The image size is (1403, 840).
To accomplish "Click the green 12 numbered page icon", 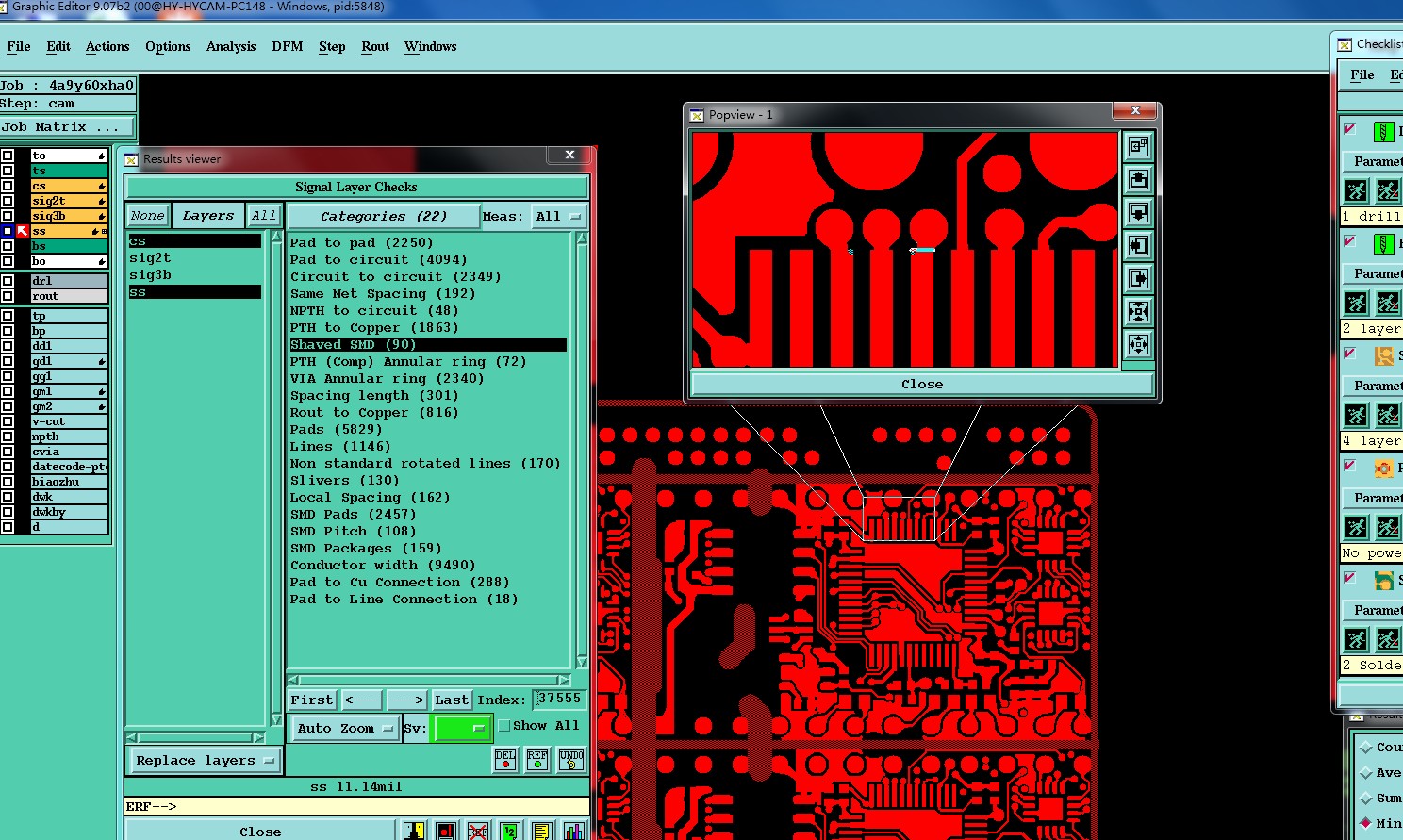I will tap(509, 831).
